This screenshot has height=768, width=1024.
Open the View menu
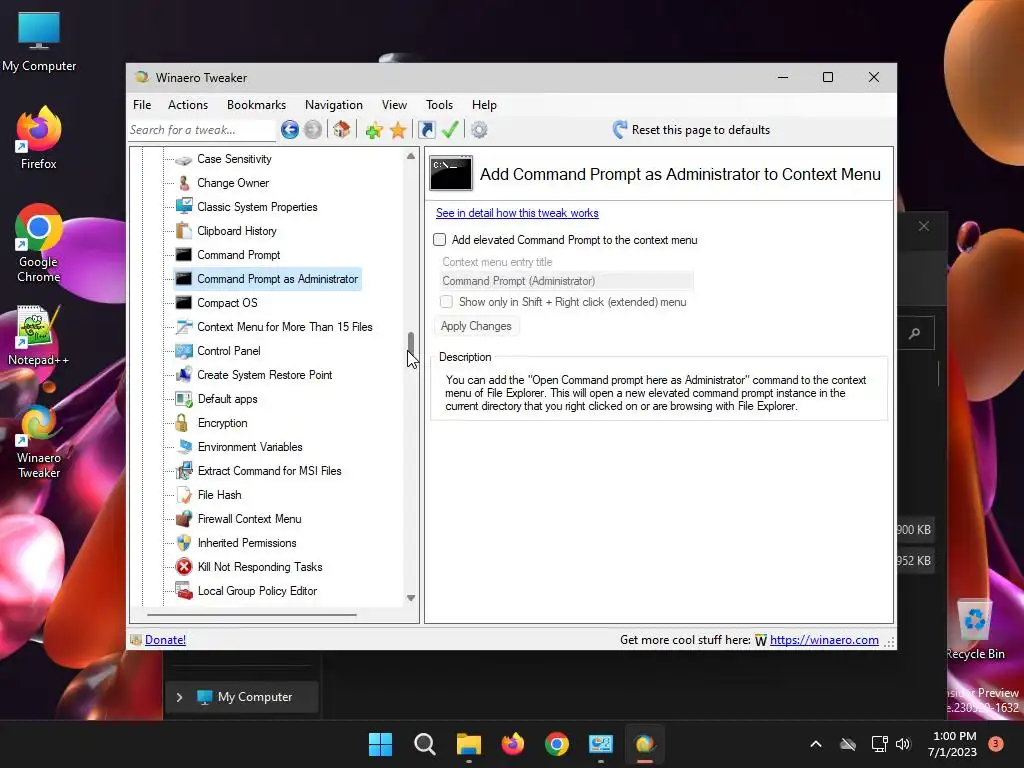click(x=394, y=105)
